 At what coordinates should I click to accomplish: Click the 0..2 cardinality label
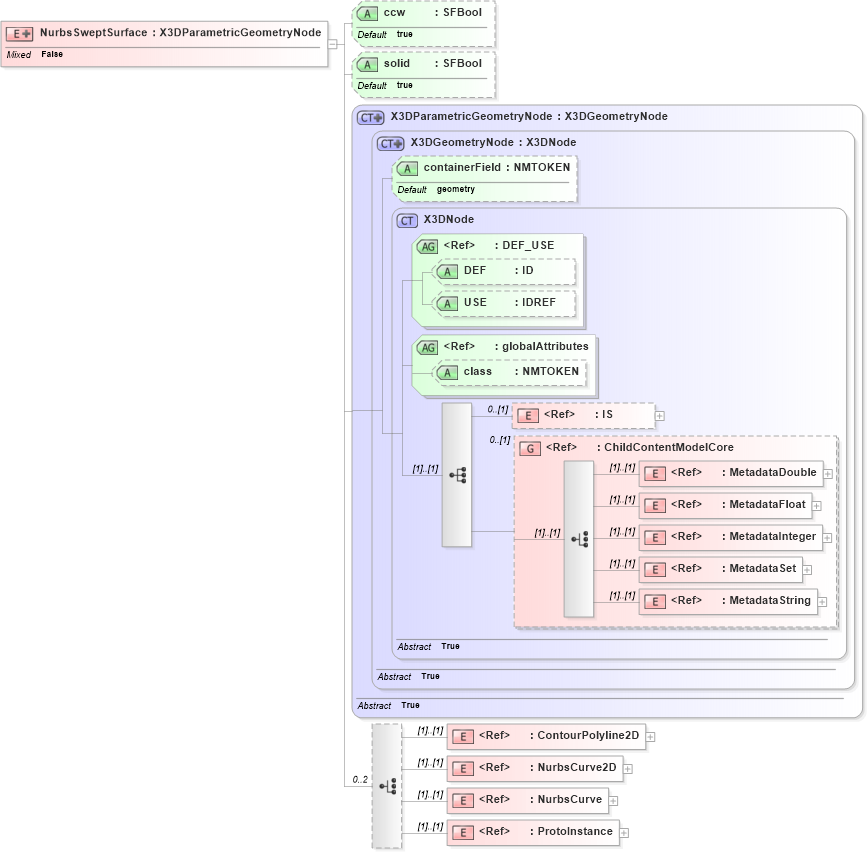tap(360, 780)
